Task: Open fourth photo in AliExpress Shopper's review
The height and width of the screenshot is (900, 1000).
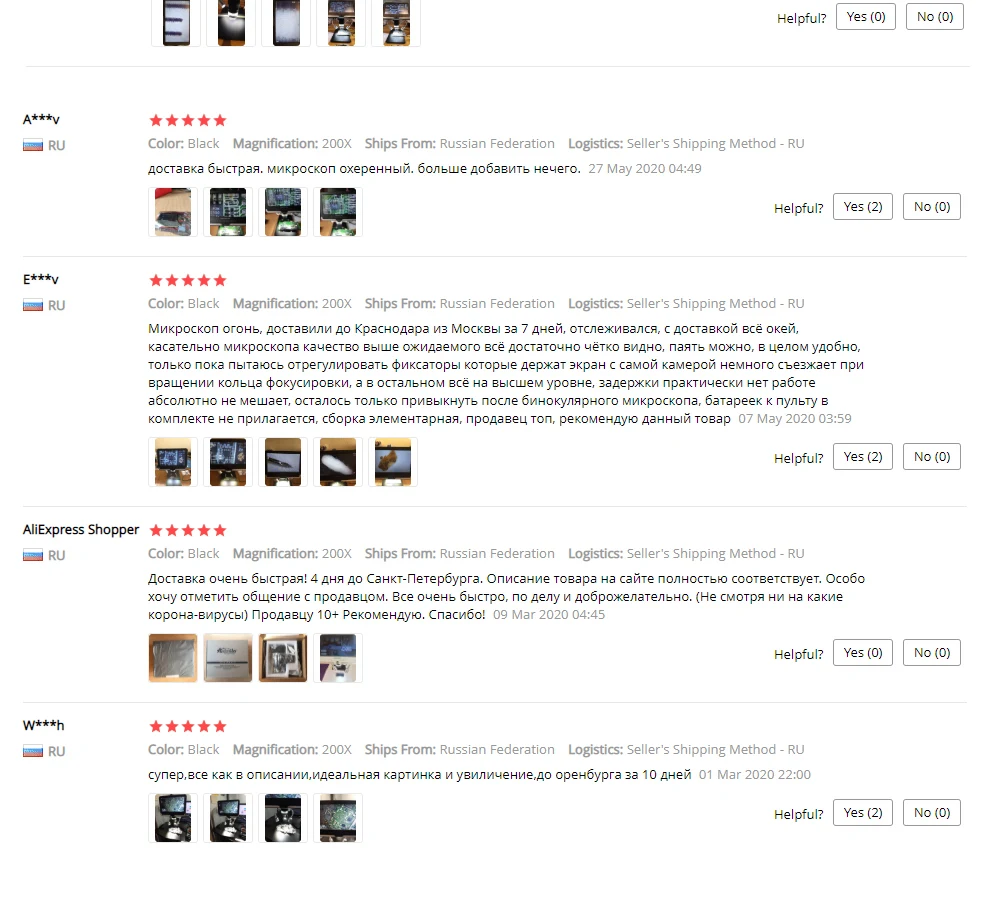Action: [338, 658]
